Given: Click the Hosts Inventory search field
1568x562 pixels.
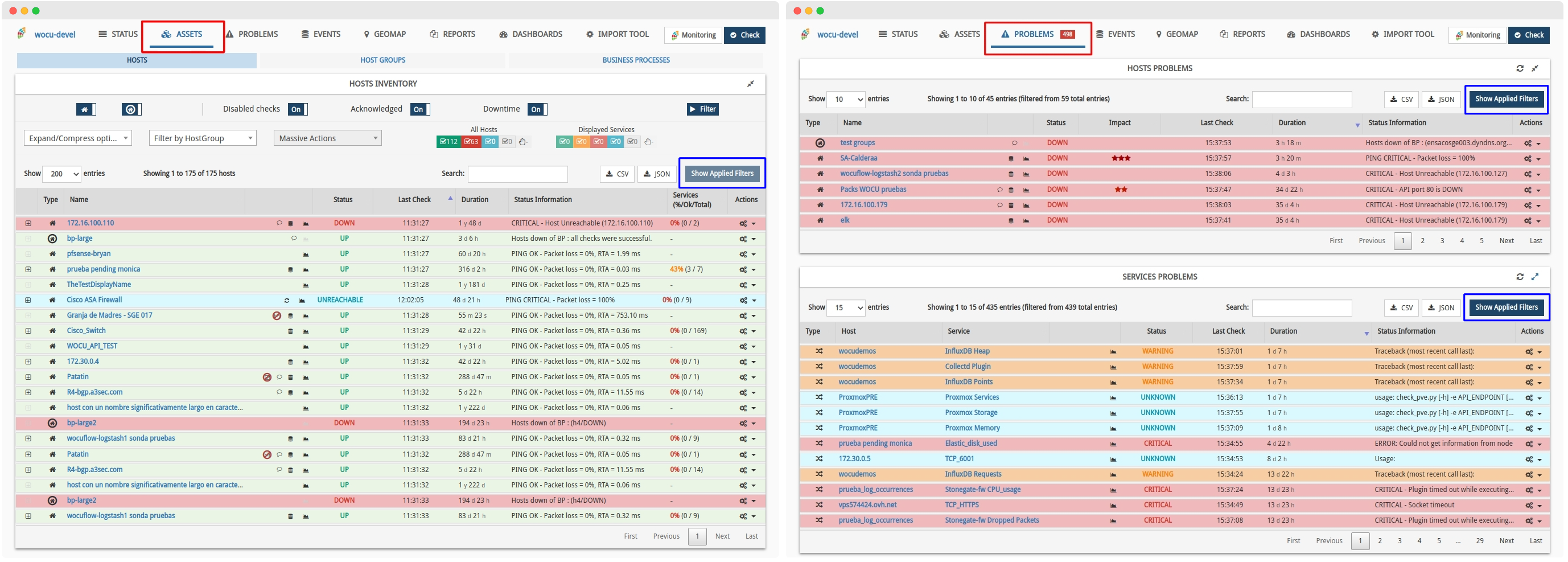Looking at the screenshot, I should (x=518, y=174).
